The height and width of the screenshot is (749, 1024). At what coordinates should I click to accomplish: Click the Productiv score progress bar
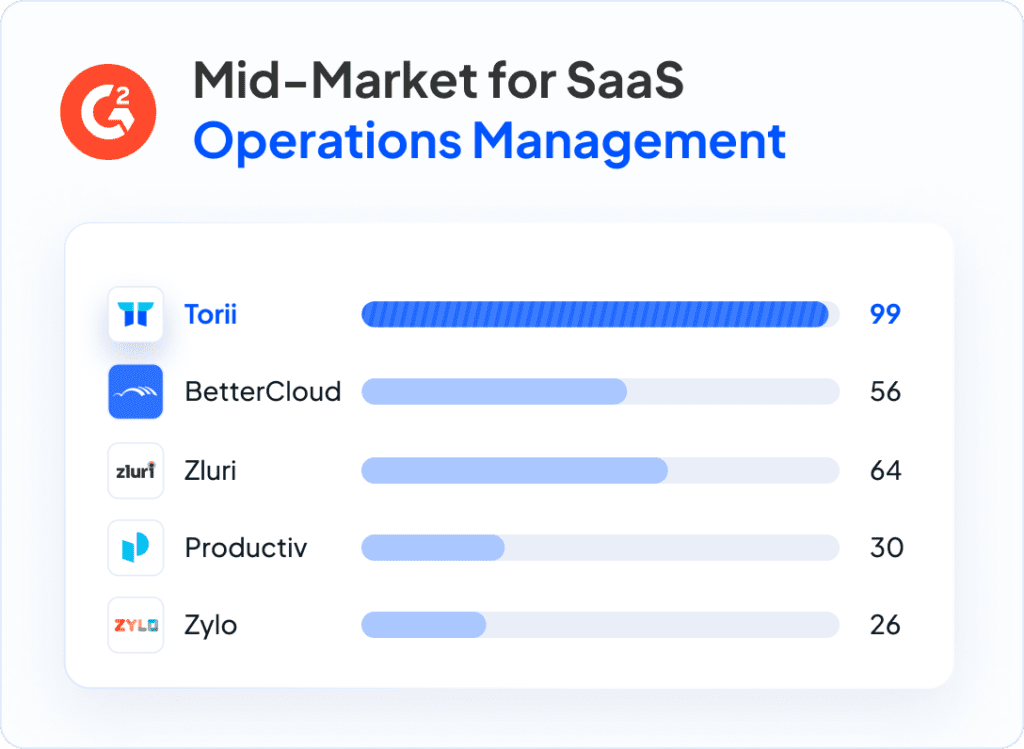pyautogui.click(x=600, y=547)
